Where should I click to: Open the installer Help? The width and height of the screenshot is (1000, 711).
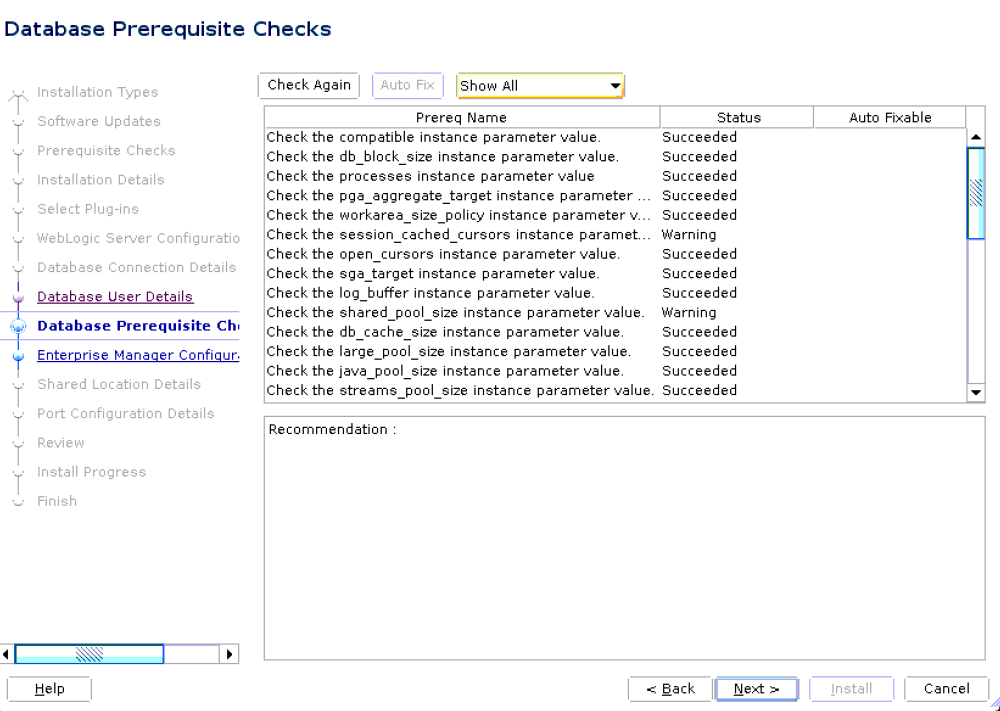[x=48, y=688]
